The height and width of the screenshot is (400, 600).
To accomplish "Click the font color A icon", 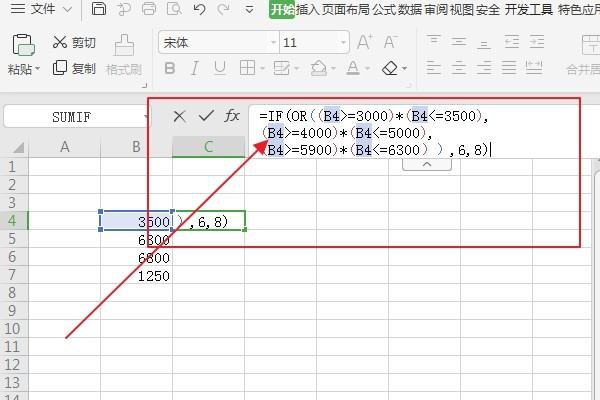I will point(353,69).
